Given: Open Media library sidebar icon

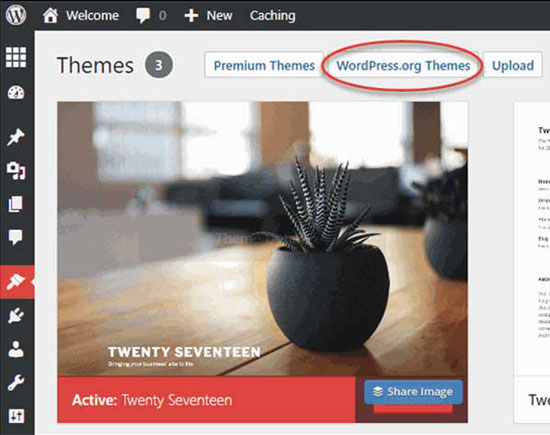Looking at the screenshot, I should (x=16, y=171).
